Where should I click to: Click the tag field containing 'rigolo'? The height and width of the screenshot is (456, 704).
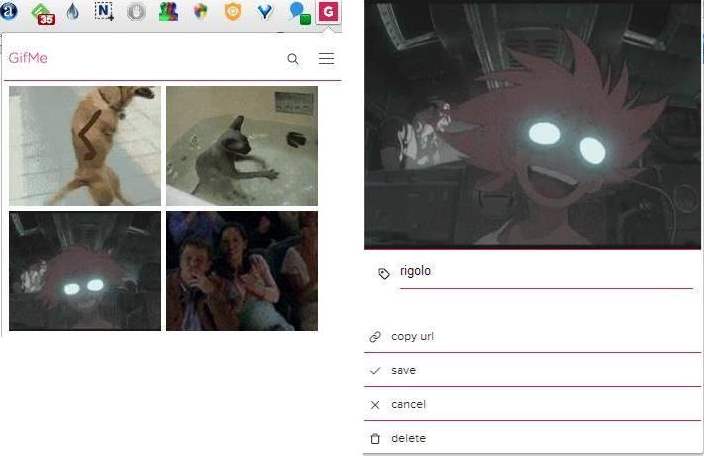pos(546,272)
